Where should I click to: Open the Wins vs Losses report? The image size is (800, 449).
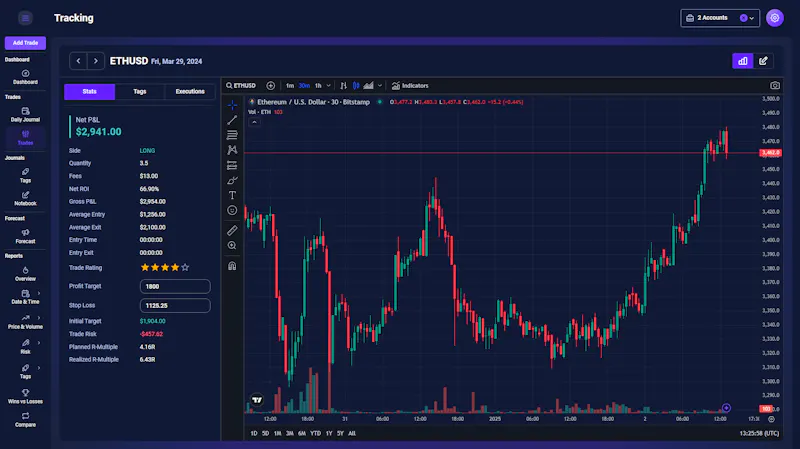click(x=25, y=396)
